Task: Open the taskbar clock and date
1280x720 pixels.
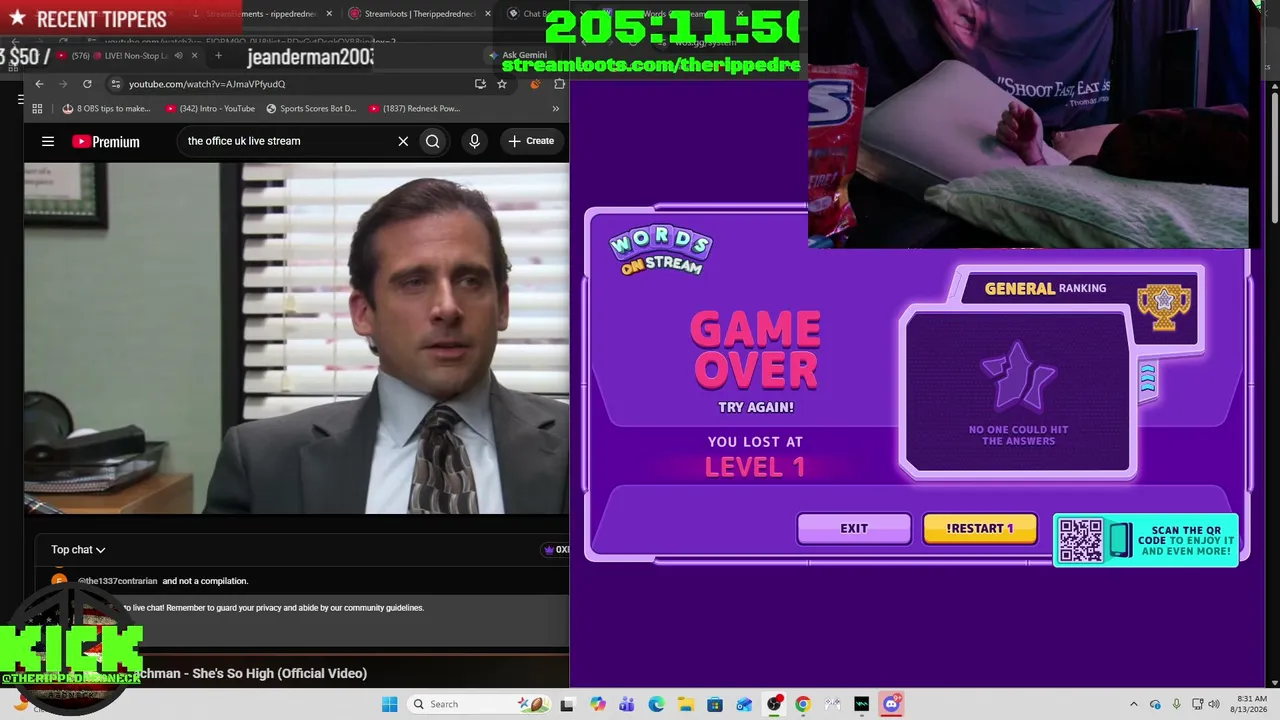Action: coord(1251,704)
